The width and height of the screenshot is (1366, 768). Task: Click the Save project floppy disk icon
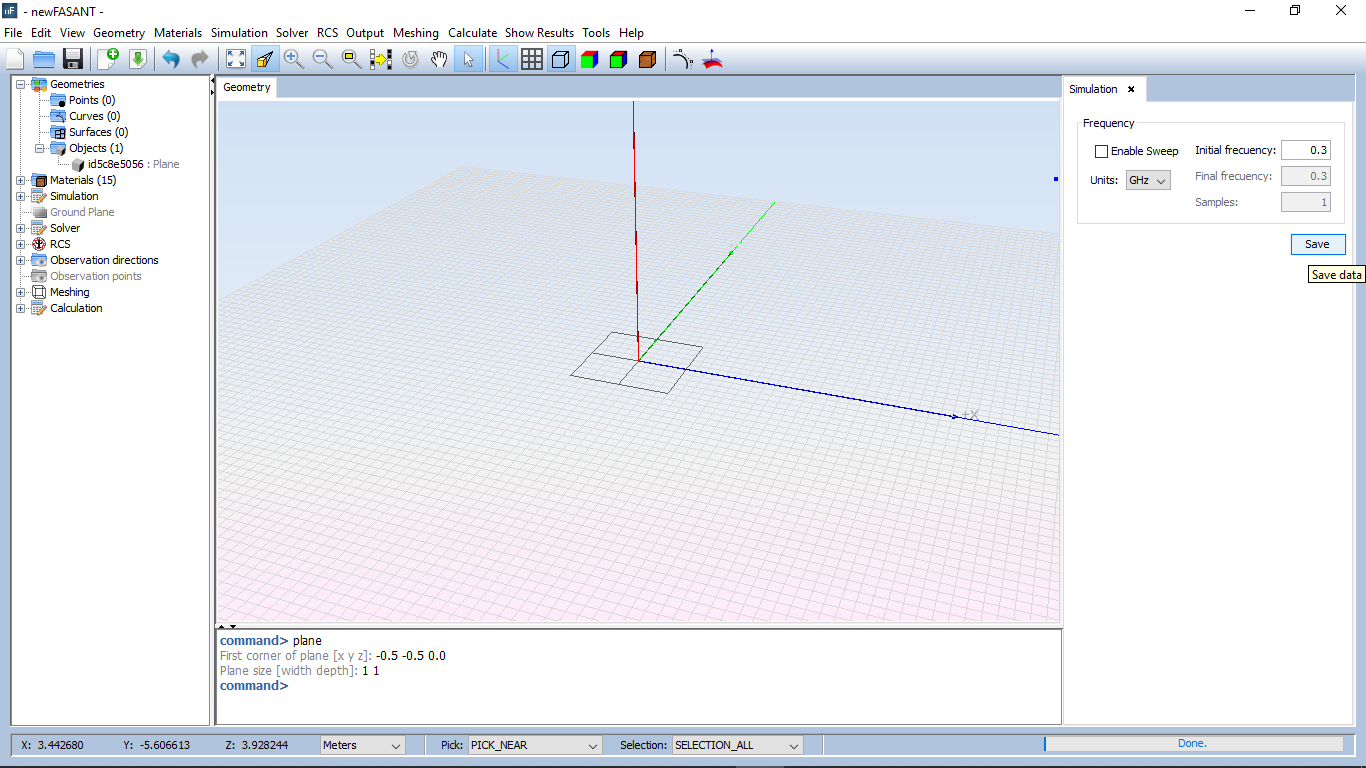click(x=72, y=59)
